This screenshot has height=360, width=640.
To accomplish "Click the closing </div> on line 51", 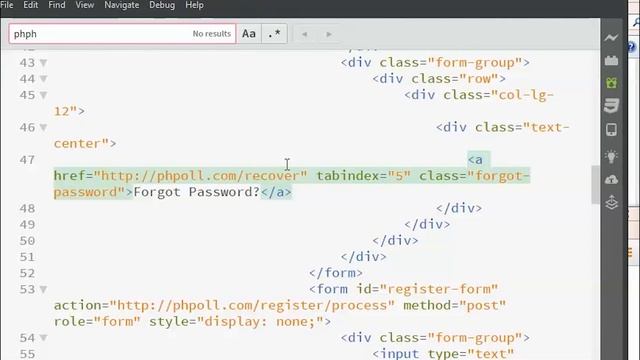I will click(x=364, y=257).
